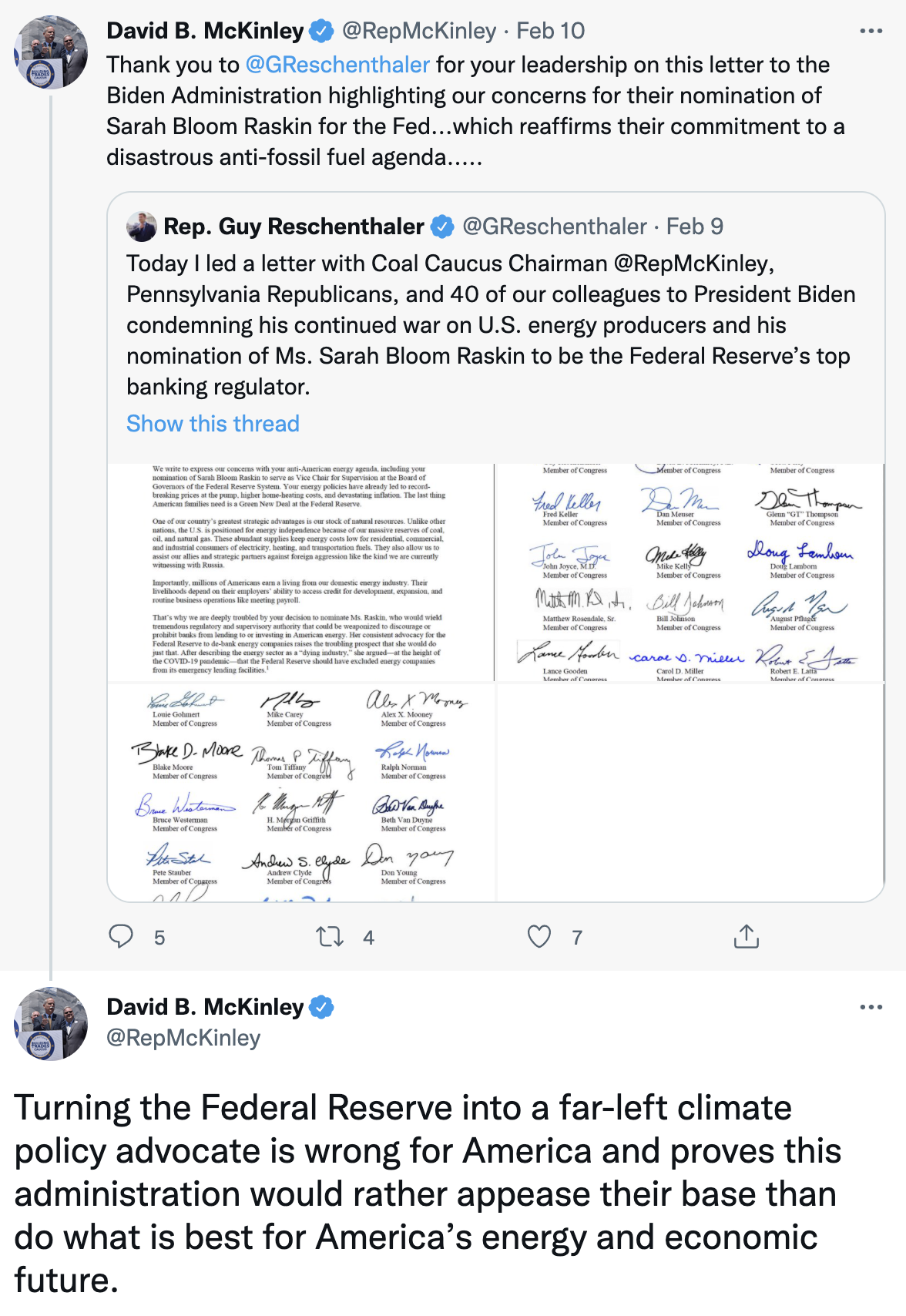The height and width of the screenshot is (1316, 906).
Task: Click Rep. Guy Reschenthaler display name
Action: (294, 227)
